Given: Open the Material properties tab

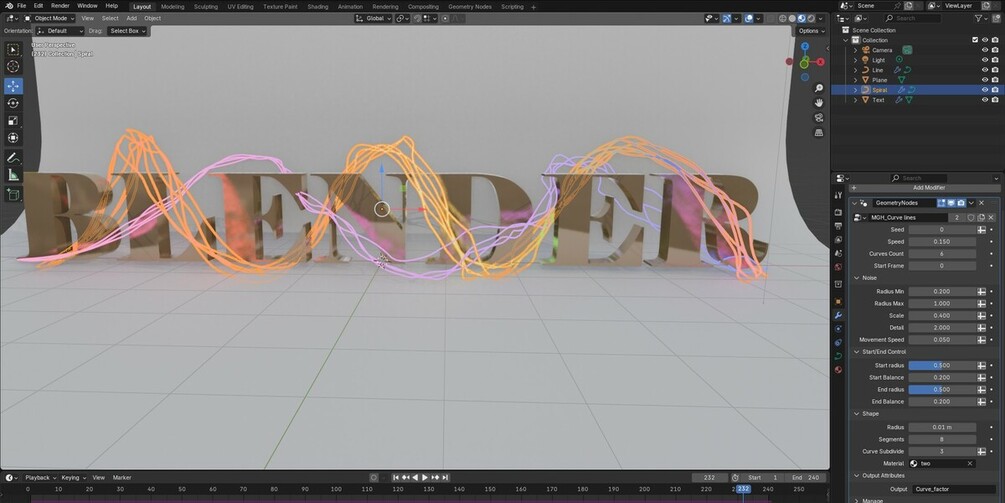Looking at the screenshot, I should 838,370.
